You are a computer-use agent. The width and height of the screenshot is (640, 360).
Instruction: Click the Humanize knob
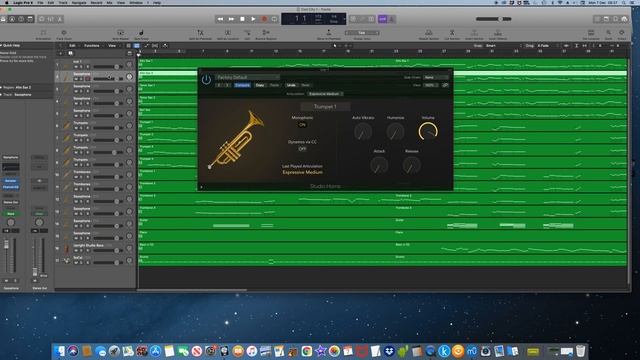395,131
